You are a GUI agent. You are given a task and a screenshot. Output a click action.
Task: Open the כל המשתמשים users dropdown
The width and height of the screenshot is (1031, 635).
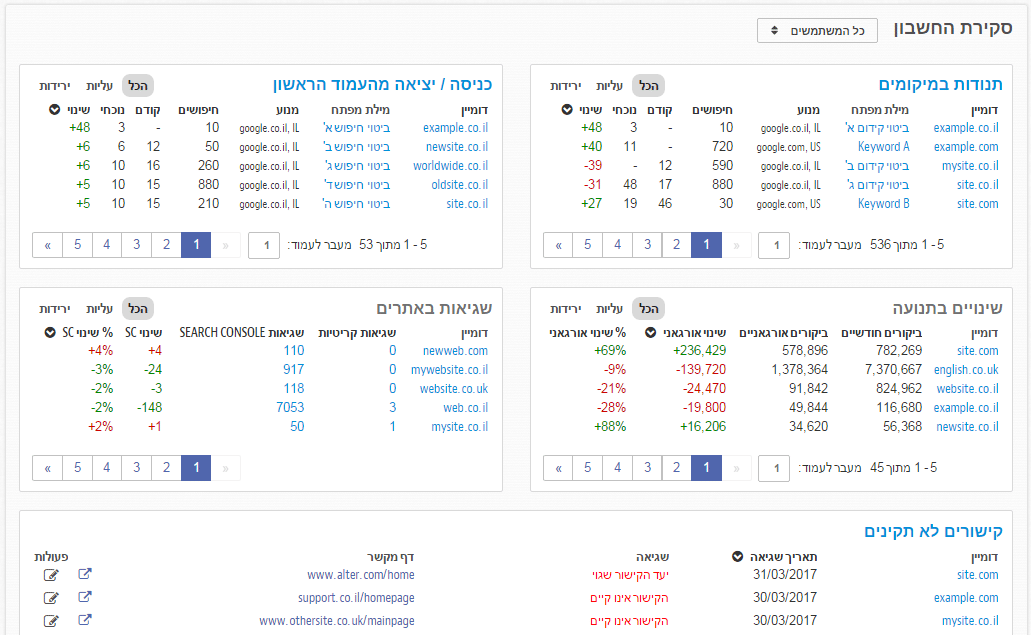pyautogui.click(x=817, y=31)
